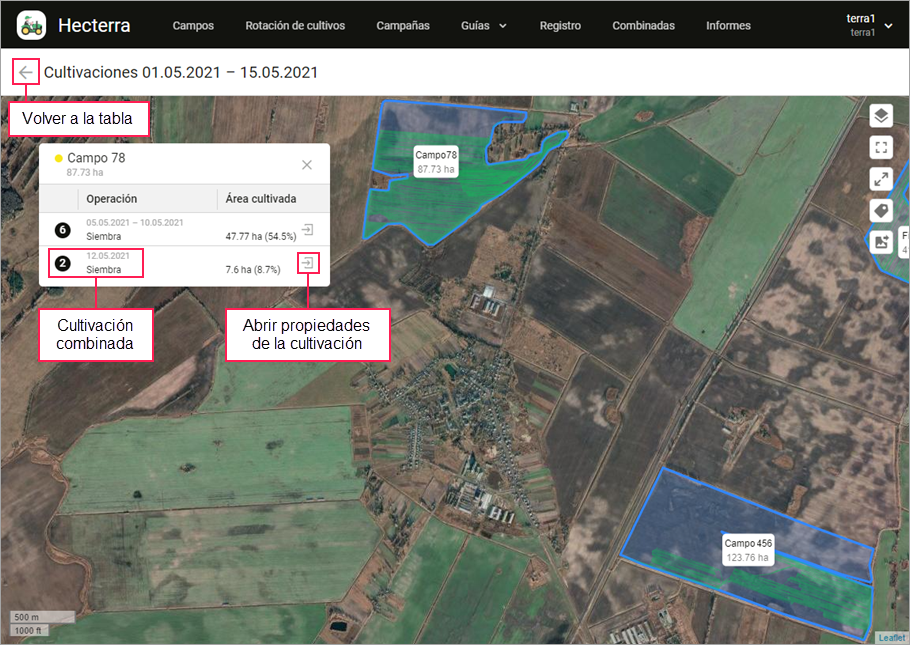Expand the Guías dropdown menu

tap(484, 26)
